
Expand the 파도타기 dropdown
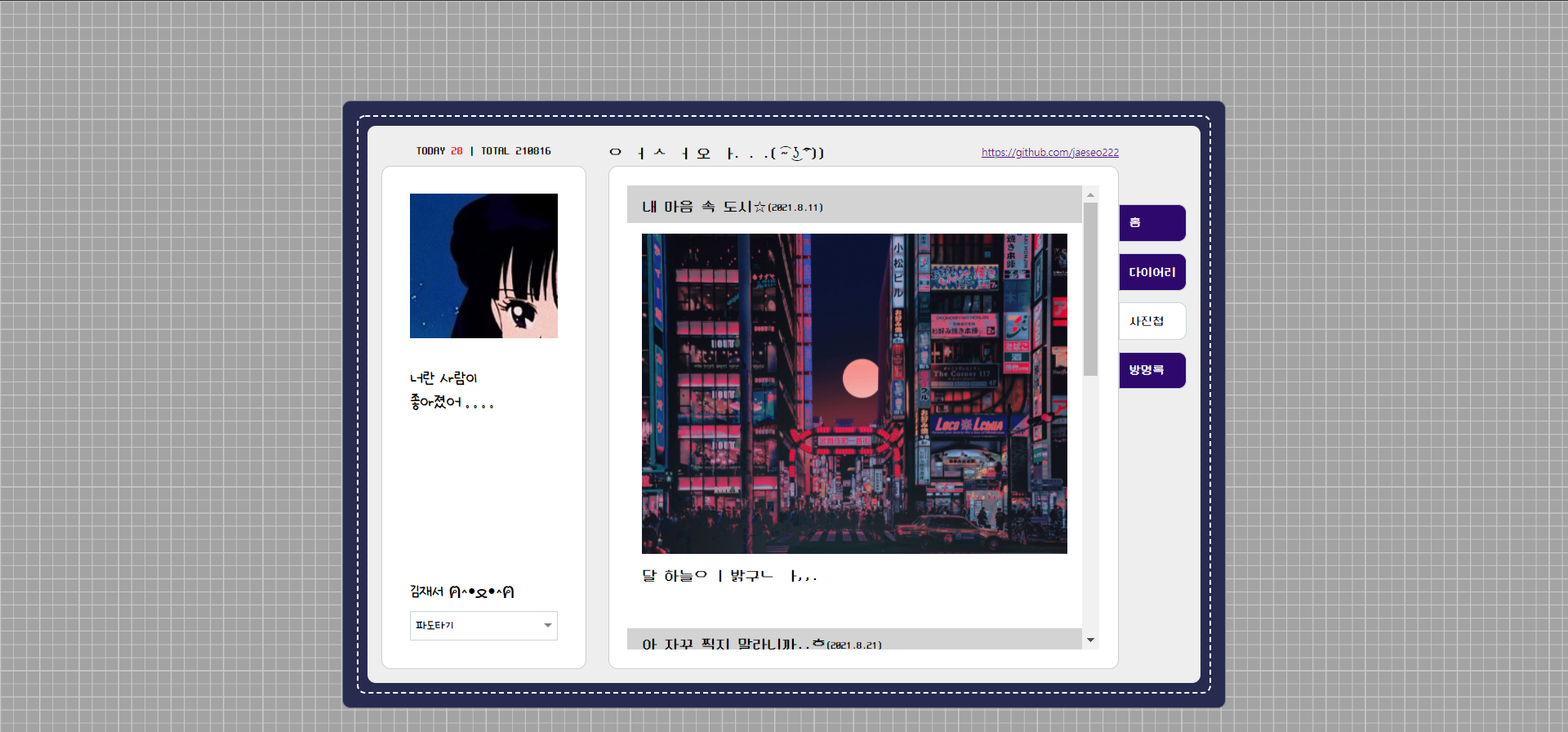tap(483, 626)
